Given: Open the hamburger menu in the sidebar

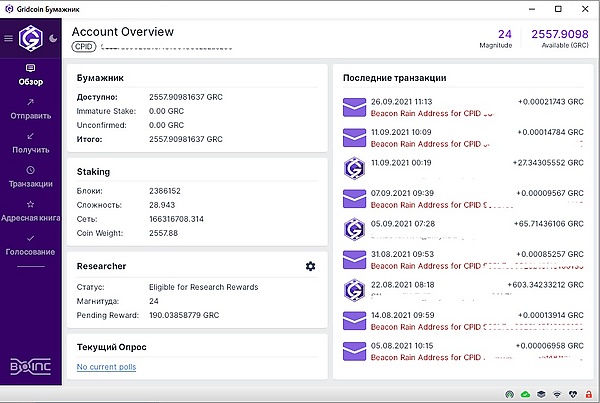Looking at the screenshot, I should tap(8, 38).
